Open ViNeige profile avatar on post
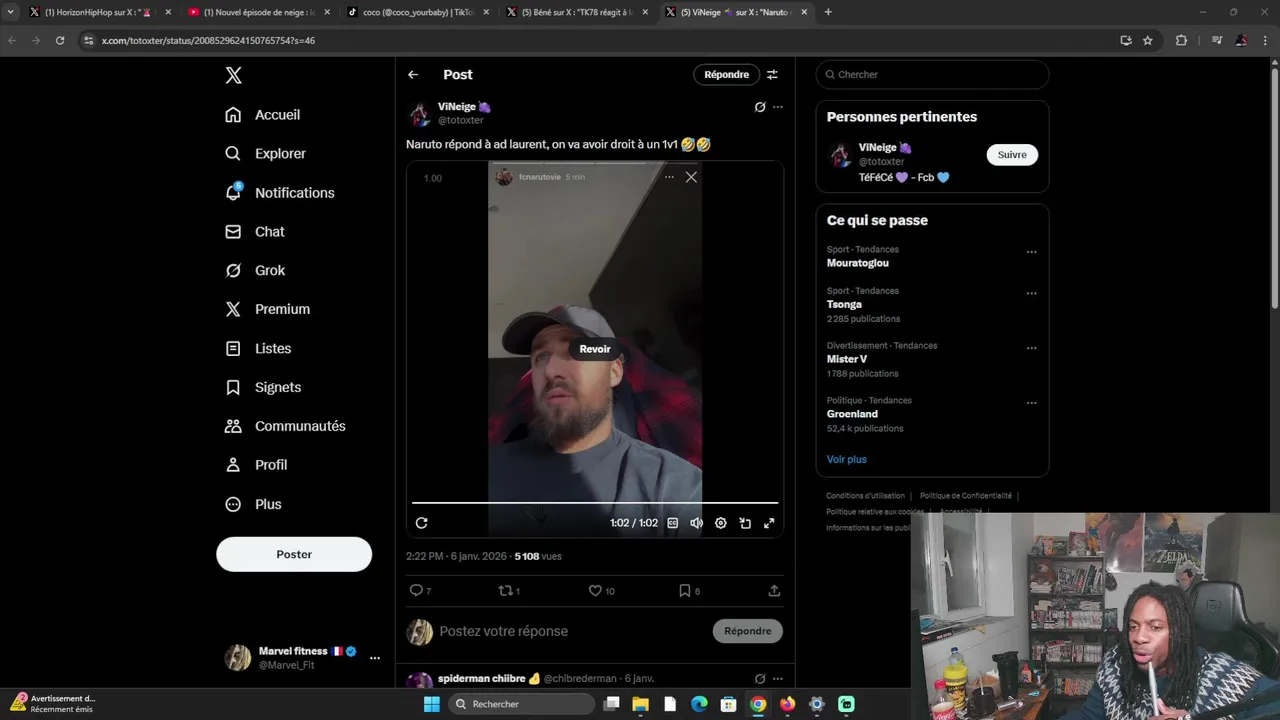This screenshot has width=1280, height=720. pyautogui.click(x=420, y=114)
